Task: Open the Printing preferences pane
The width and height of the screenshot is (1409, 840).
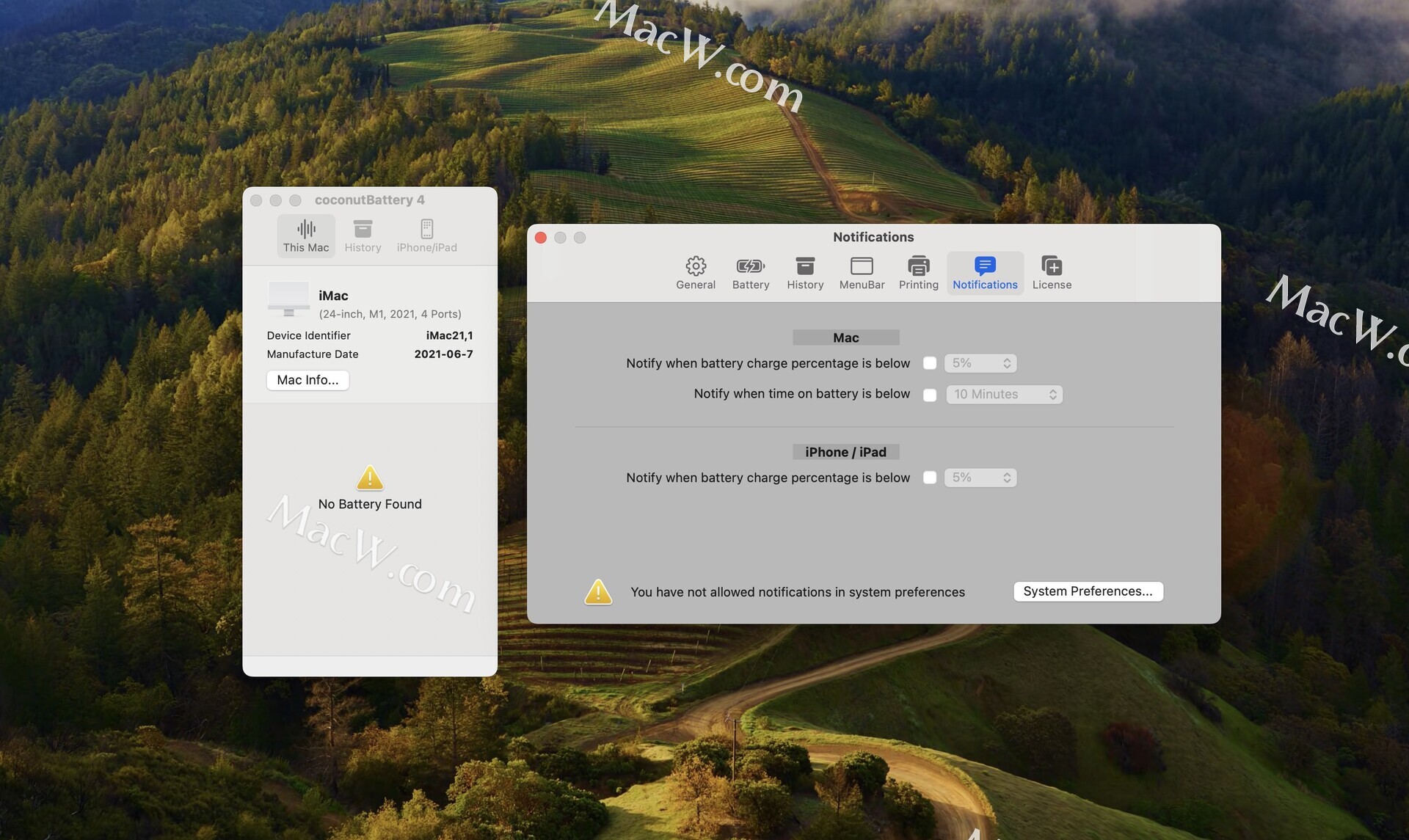Action: point(918,273)
